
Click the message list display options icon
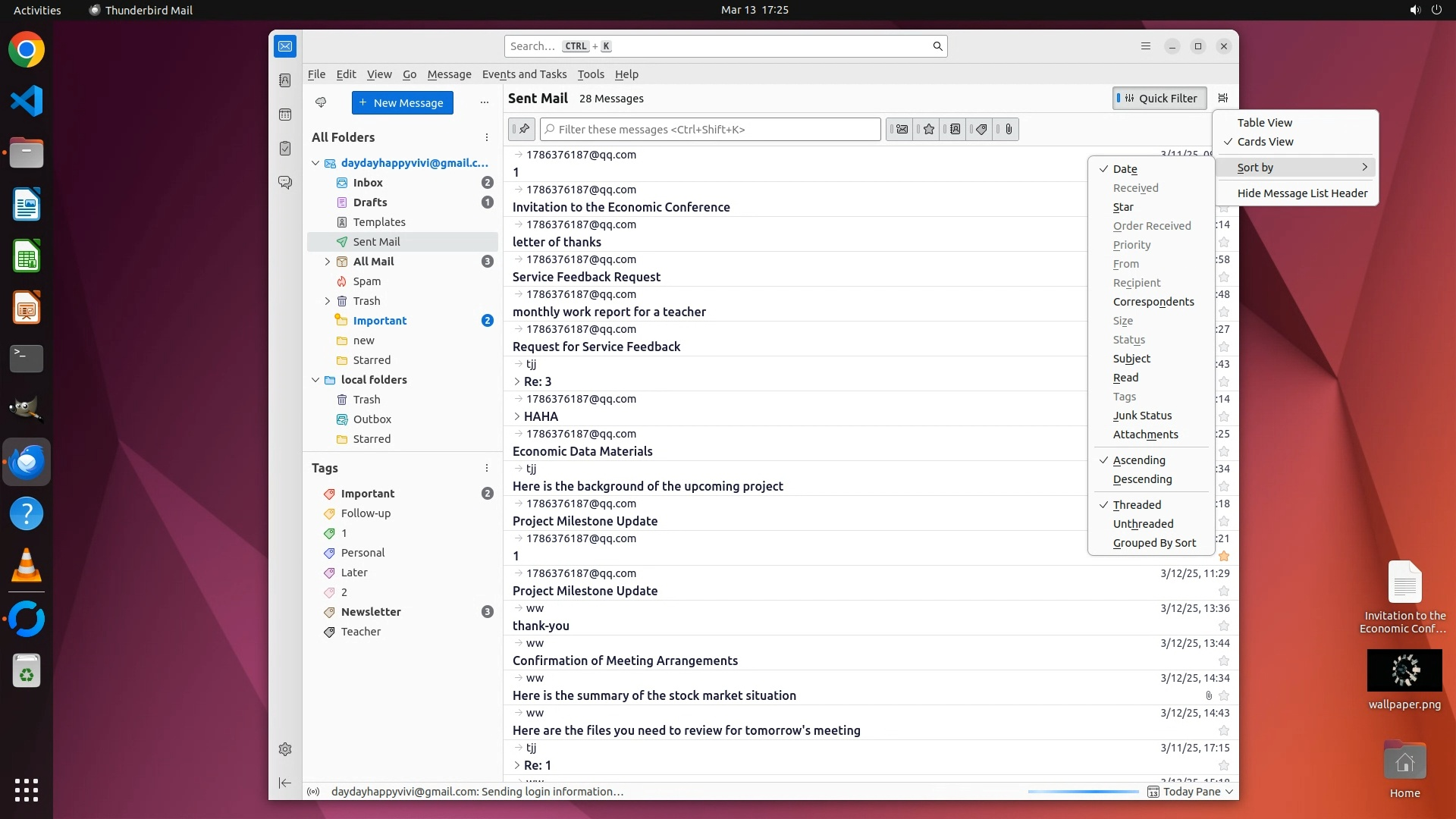[x=1222, y=98]
